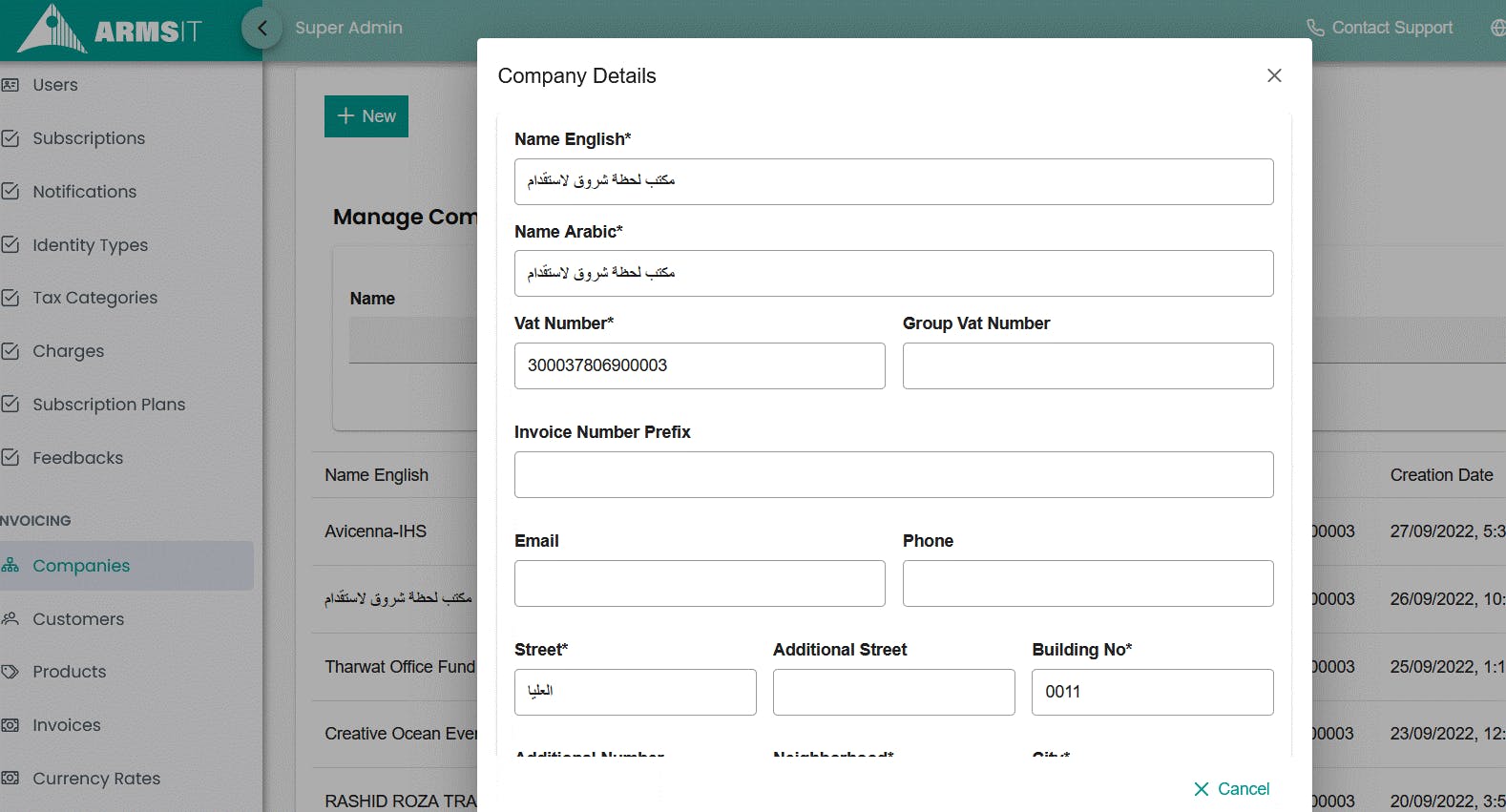Image resolution: width=1506 pixels, height=812 pixels.
Task: Click the Identity Types sidebar icon
Action: click(x=10, y=245)
